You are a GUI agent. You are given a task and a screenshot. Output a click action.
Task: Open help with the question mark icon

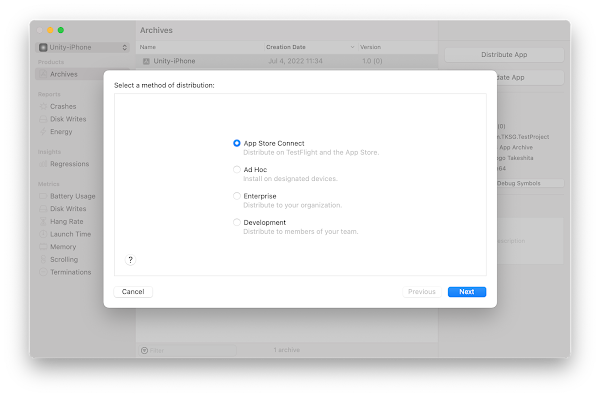coord(130,260)
